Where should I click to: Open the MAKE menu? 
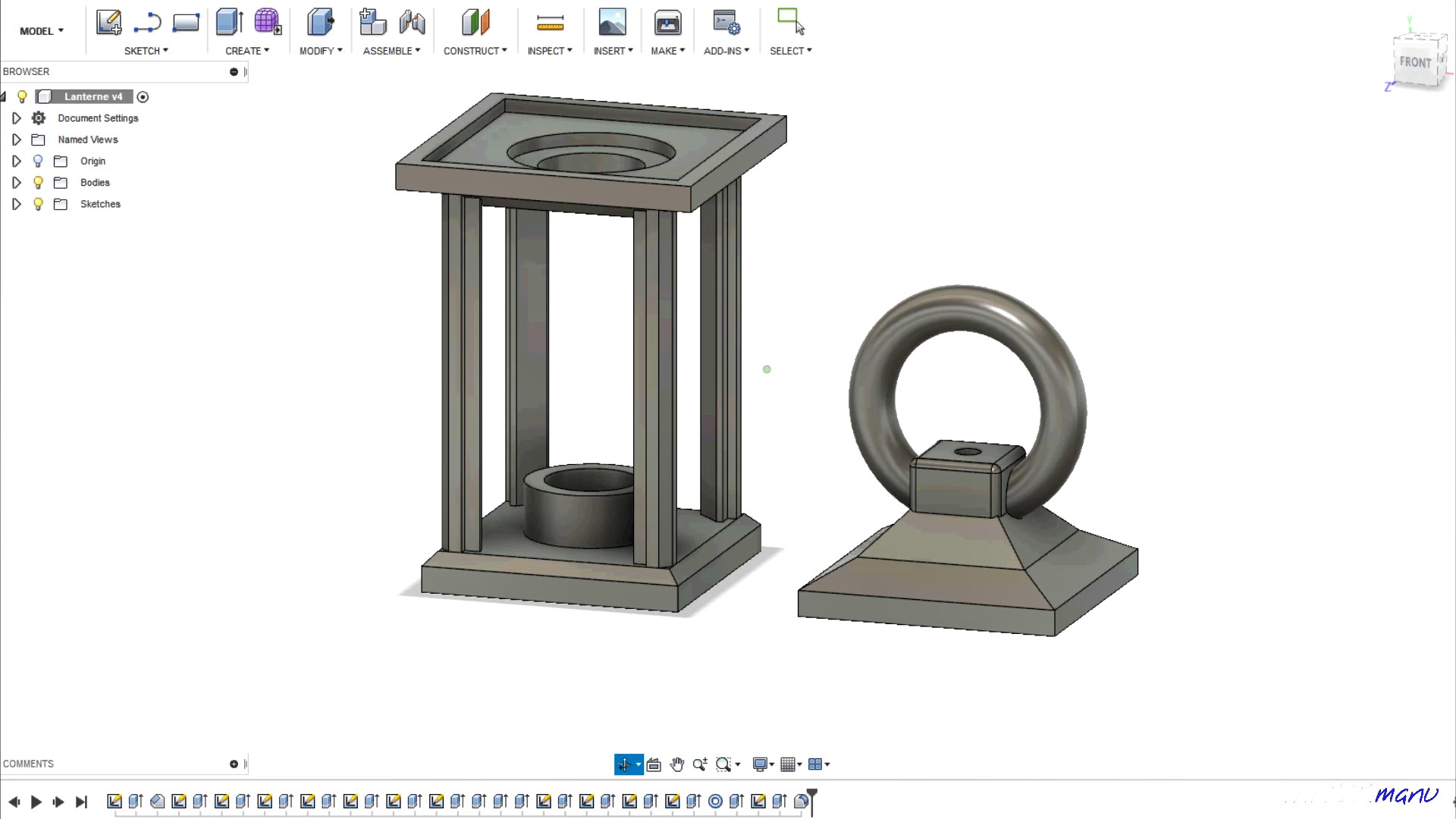click(667, 51)
